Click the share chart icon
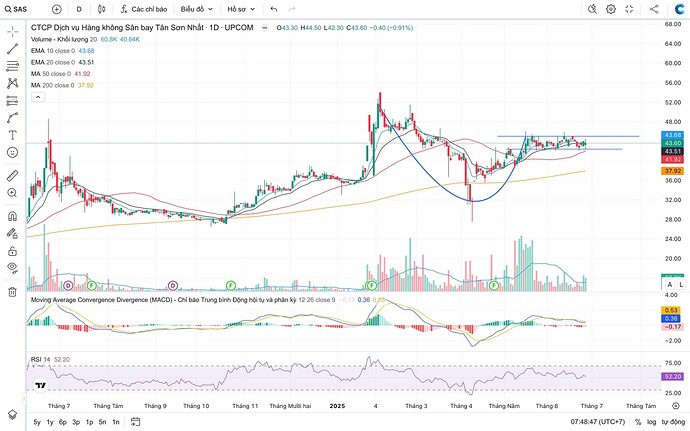Screen dimensions: 690x431 [x=654, y=9]
